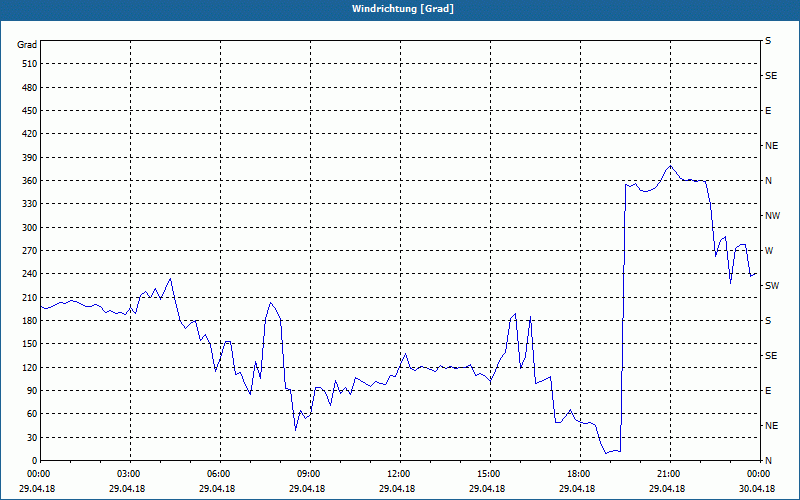Pick the 15:00 time axis label

pyautogui.click(x=490, y=473)
